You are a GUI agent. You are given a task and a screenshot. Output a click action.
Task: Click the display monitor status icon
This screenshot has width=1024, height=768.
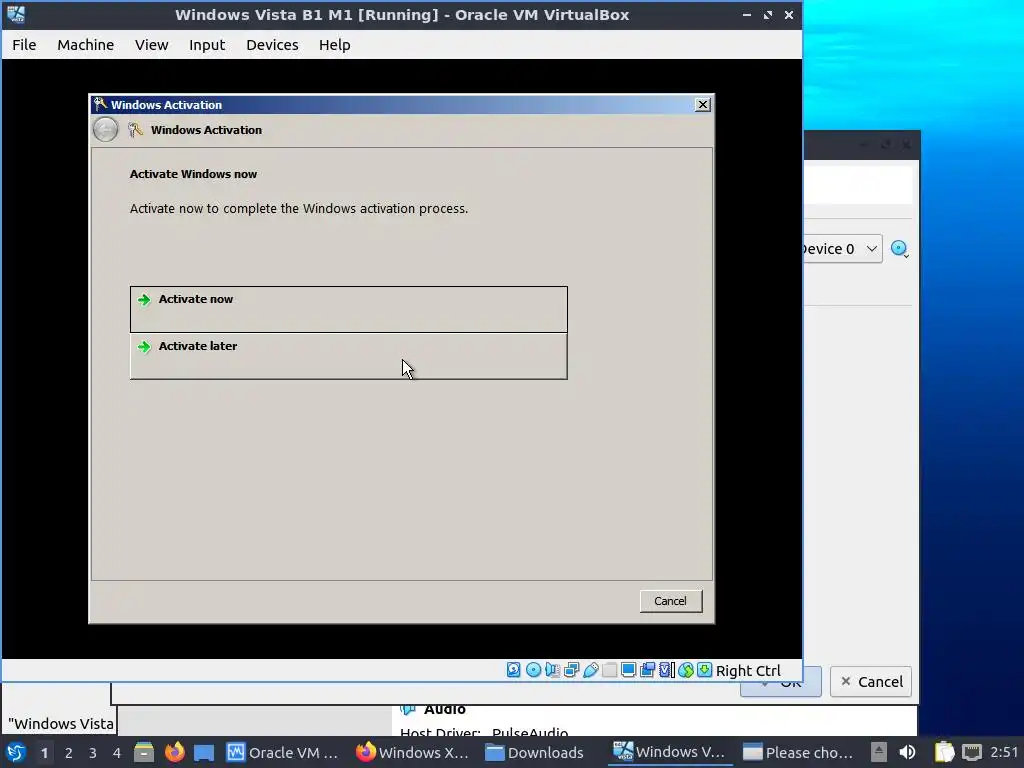point(628,670)
